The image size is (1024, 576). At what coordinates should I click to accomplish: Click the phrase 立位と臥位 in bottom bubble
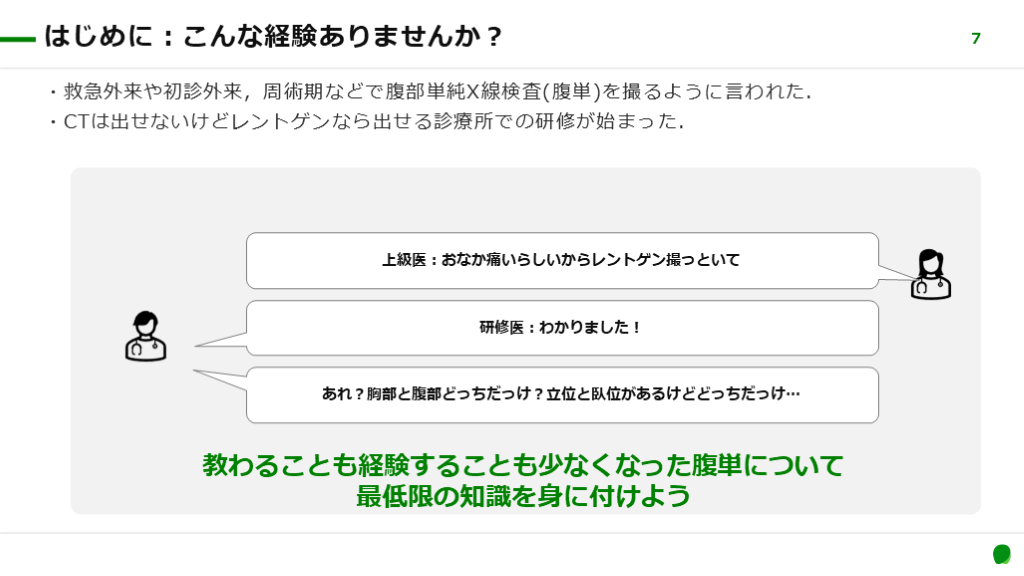(589, 394)
